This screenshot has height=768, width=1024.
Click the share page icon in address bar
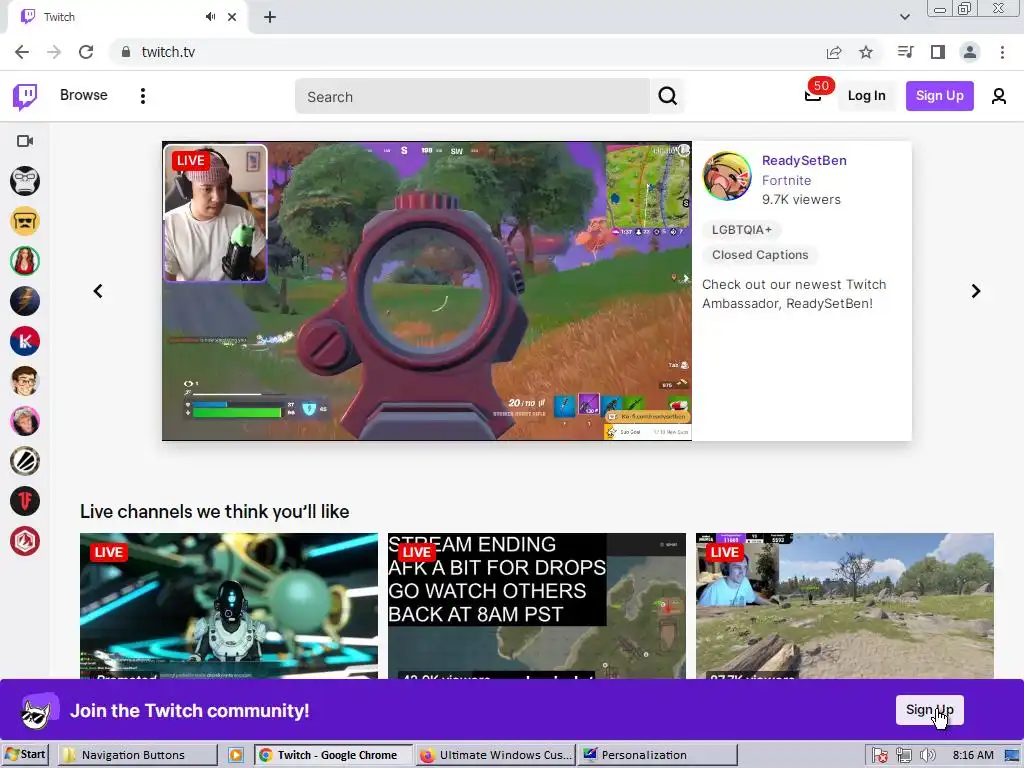[x=833, y=52]
